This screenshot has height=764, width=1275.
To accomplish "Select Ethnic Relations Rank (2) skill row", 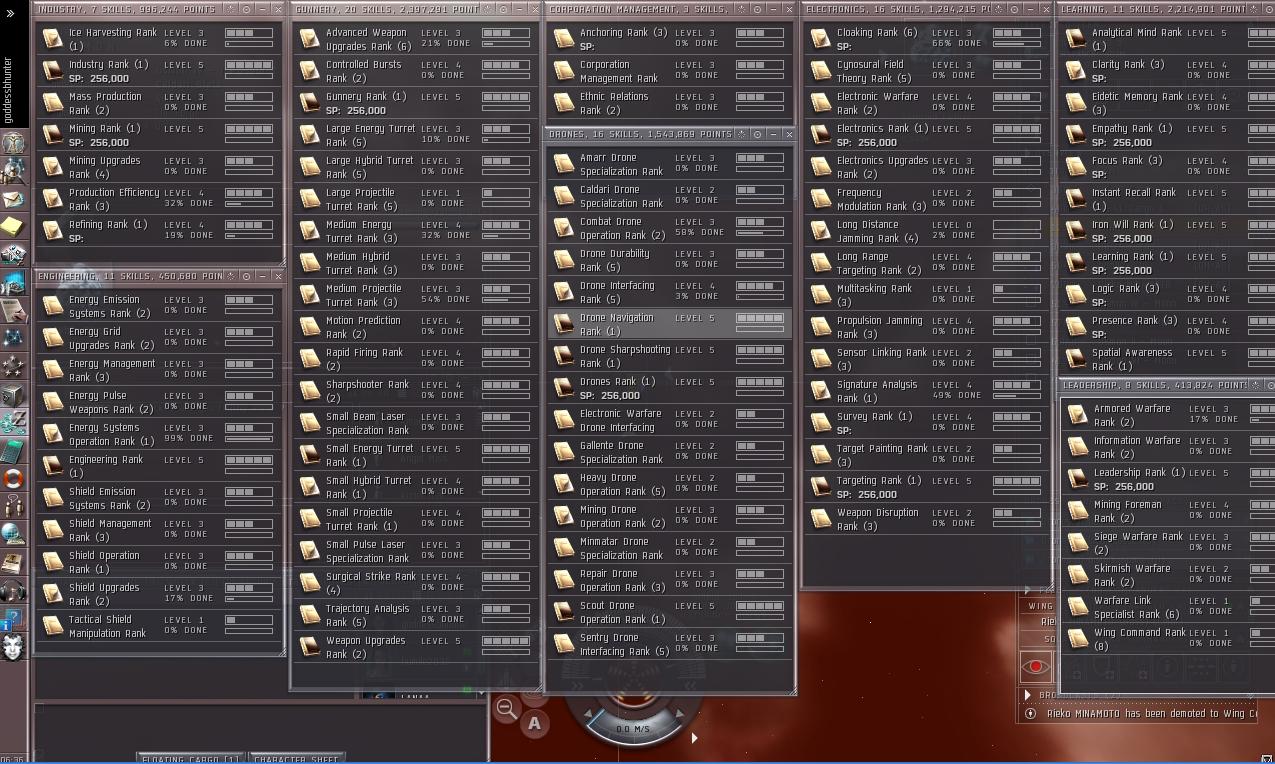I will pyautogui.click(x=670, y=103).
